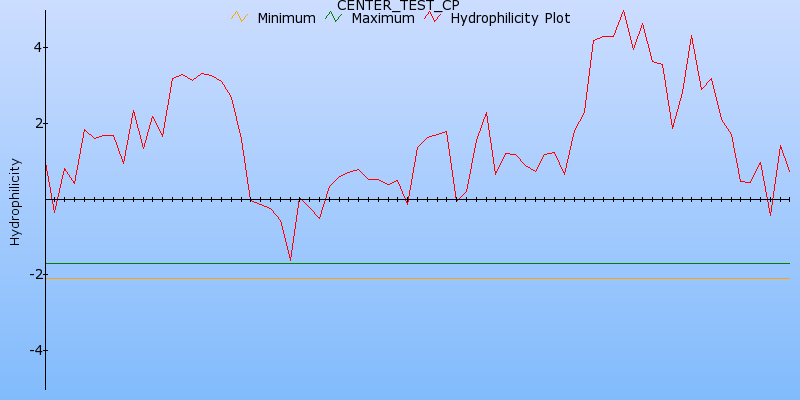Select the CENTER_TEST_CP chart title

click(x=398, y=5)
